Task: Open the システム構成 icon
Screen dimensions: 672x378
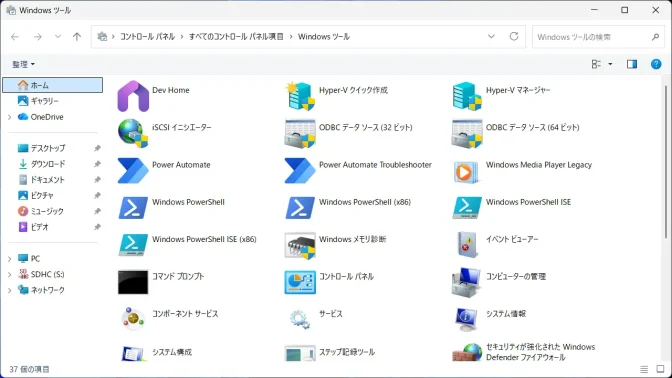Action: click(x=133, y=354)
